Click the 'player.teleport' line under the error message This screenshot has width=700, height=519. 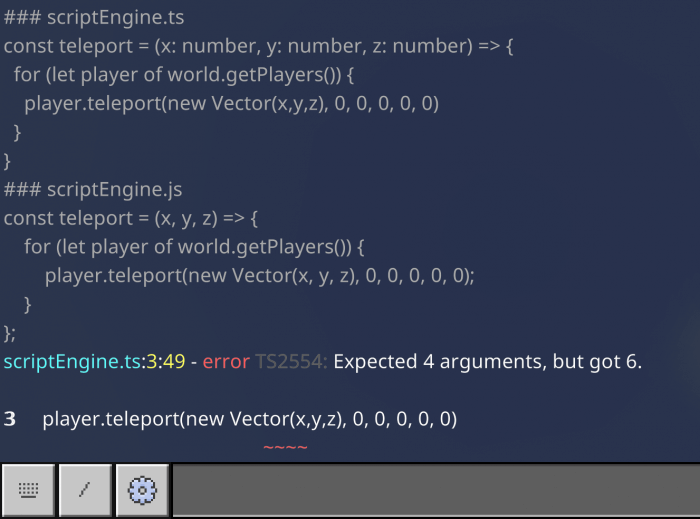(249, 419)
